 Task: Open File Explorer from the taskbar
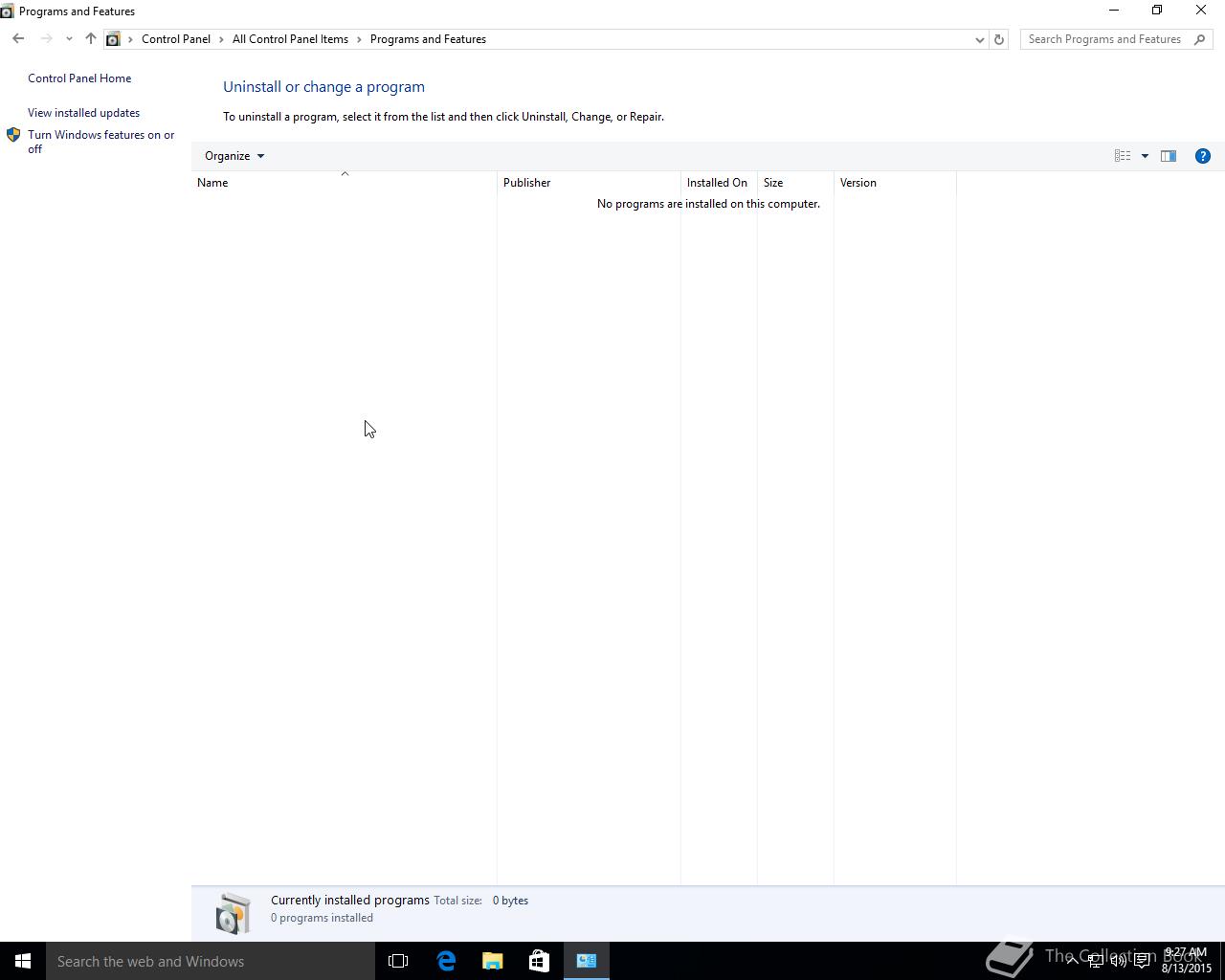492,961
